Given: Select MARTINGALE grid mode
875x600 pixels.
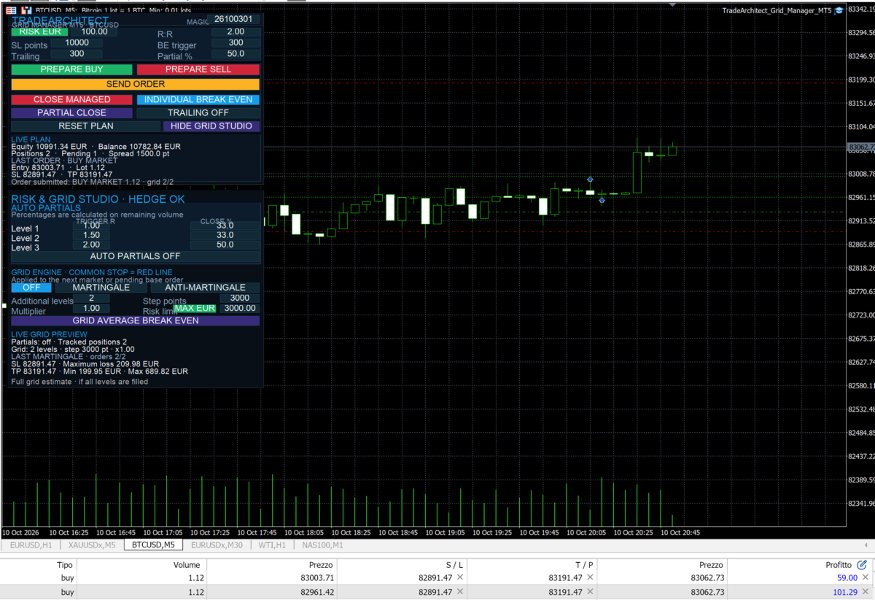Looking at the screenshot, I should pos(101,287).
